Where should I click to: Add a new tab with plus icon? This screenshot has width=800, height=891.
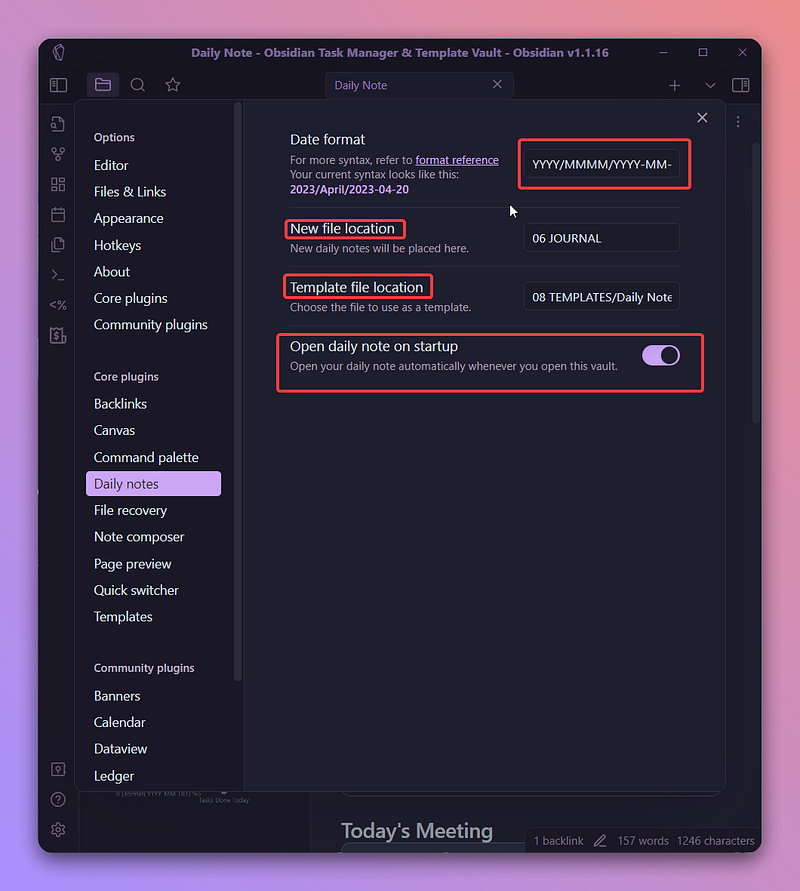pyautogui.click(x=674, y=85)
